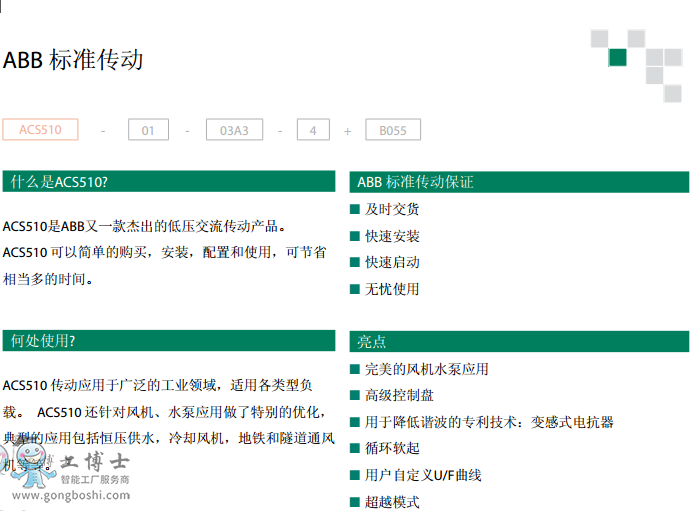Click the line 相当多的时间
This screenshot has height=515, width=691.
point(48,279)
